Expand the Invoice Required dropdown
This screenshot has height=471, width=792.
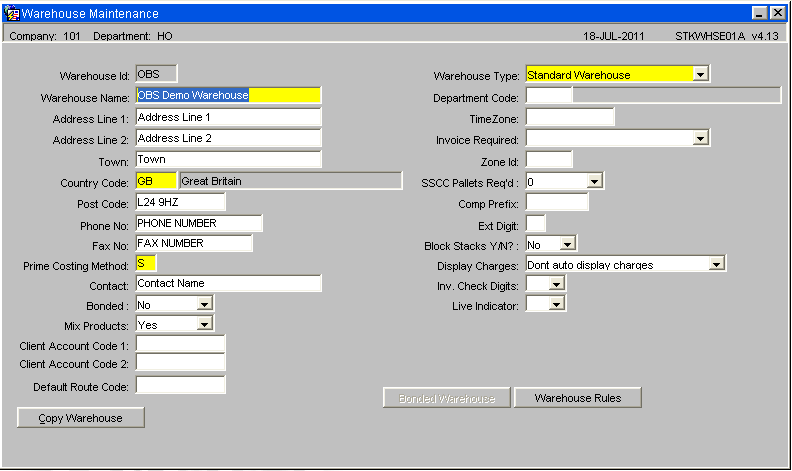point(700,138)
